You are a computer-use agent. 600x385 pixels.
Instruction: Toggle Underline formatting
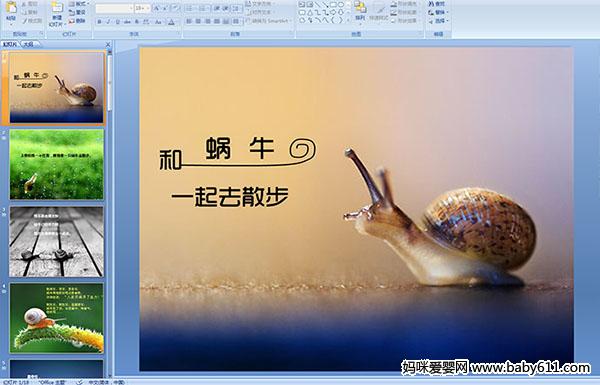click(117, 22)
